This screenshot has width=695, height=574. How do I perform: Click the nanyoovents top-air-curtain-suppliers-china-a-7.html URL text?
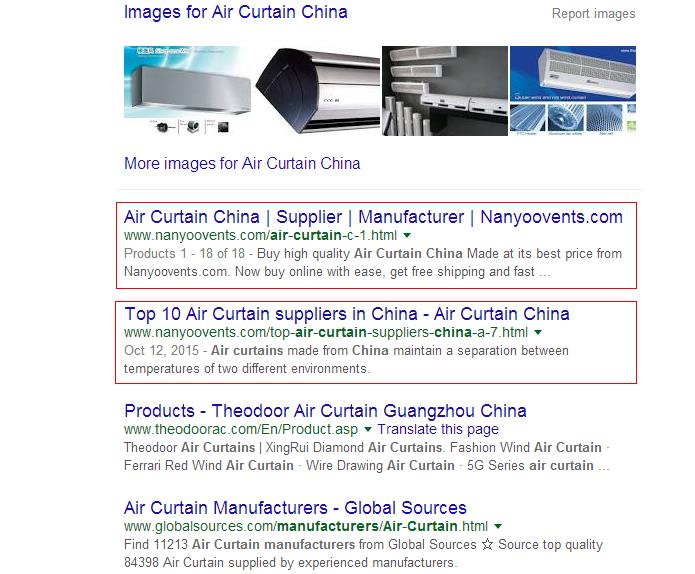tap(326, 332)
